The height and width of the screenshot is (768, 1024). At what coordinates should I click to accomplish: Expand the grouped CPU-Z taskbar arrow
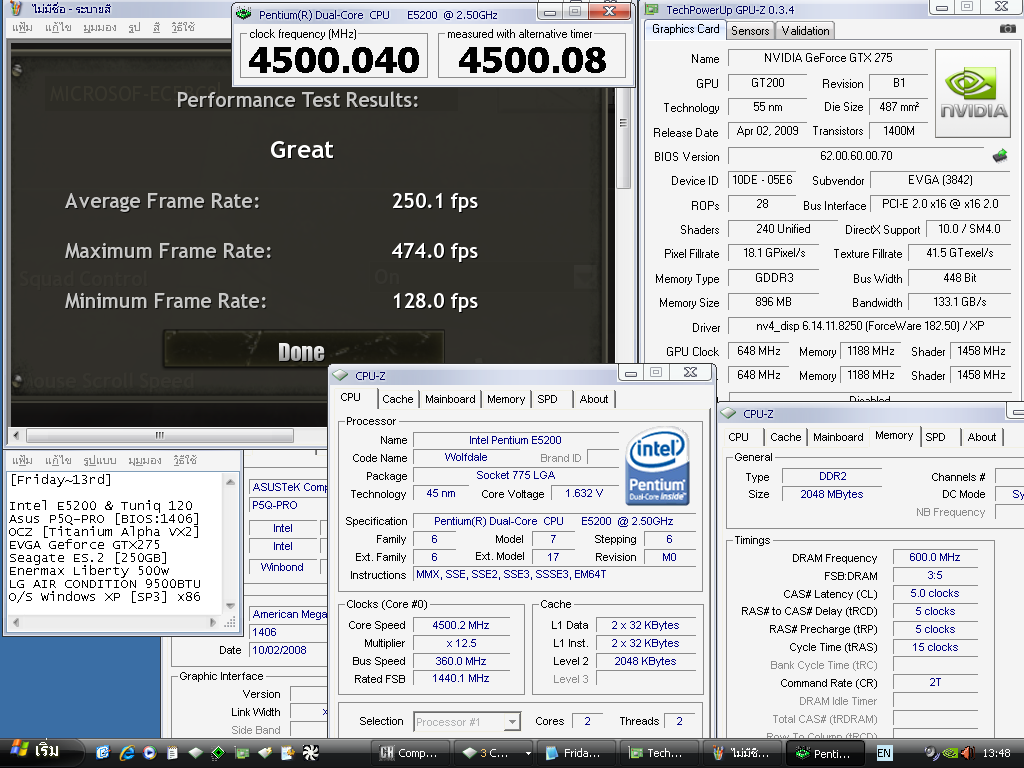[x=528, y=753]
